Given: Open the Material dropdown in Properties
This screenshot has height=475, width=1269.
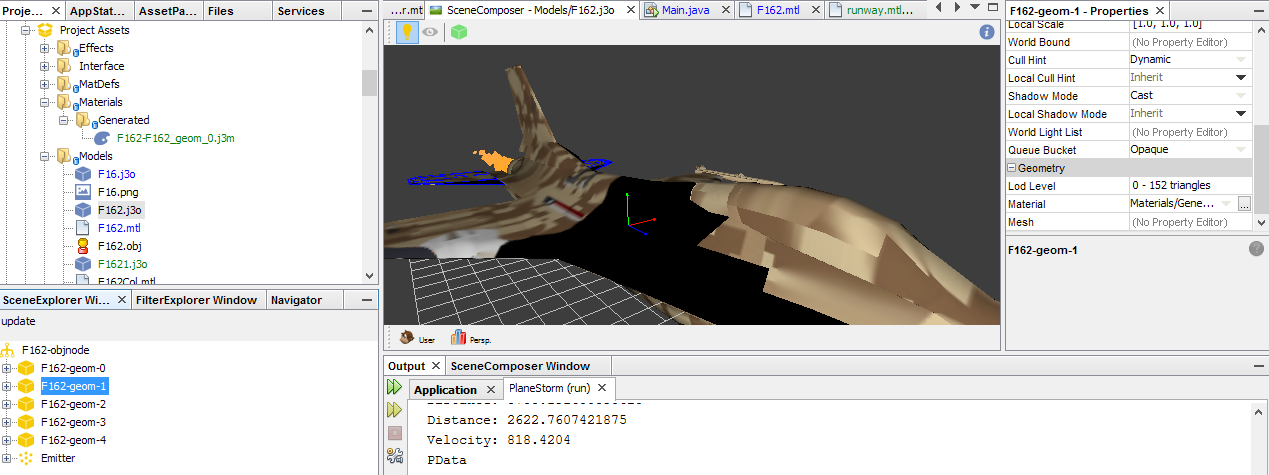Looking at the screenshot, I should (1227, 203).
